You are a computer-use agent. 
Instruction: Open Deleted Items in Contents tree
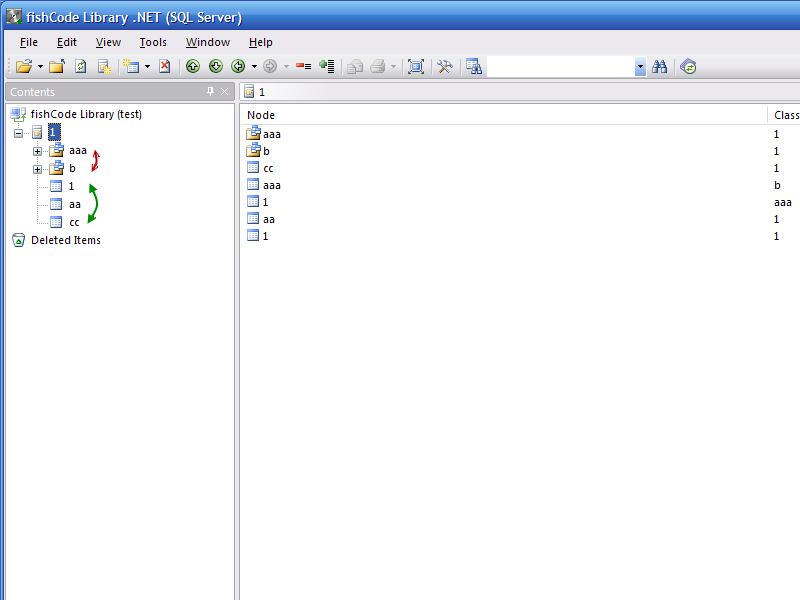click(x=66, y=240)
